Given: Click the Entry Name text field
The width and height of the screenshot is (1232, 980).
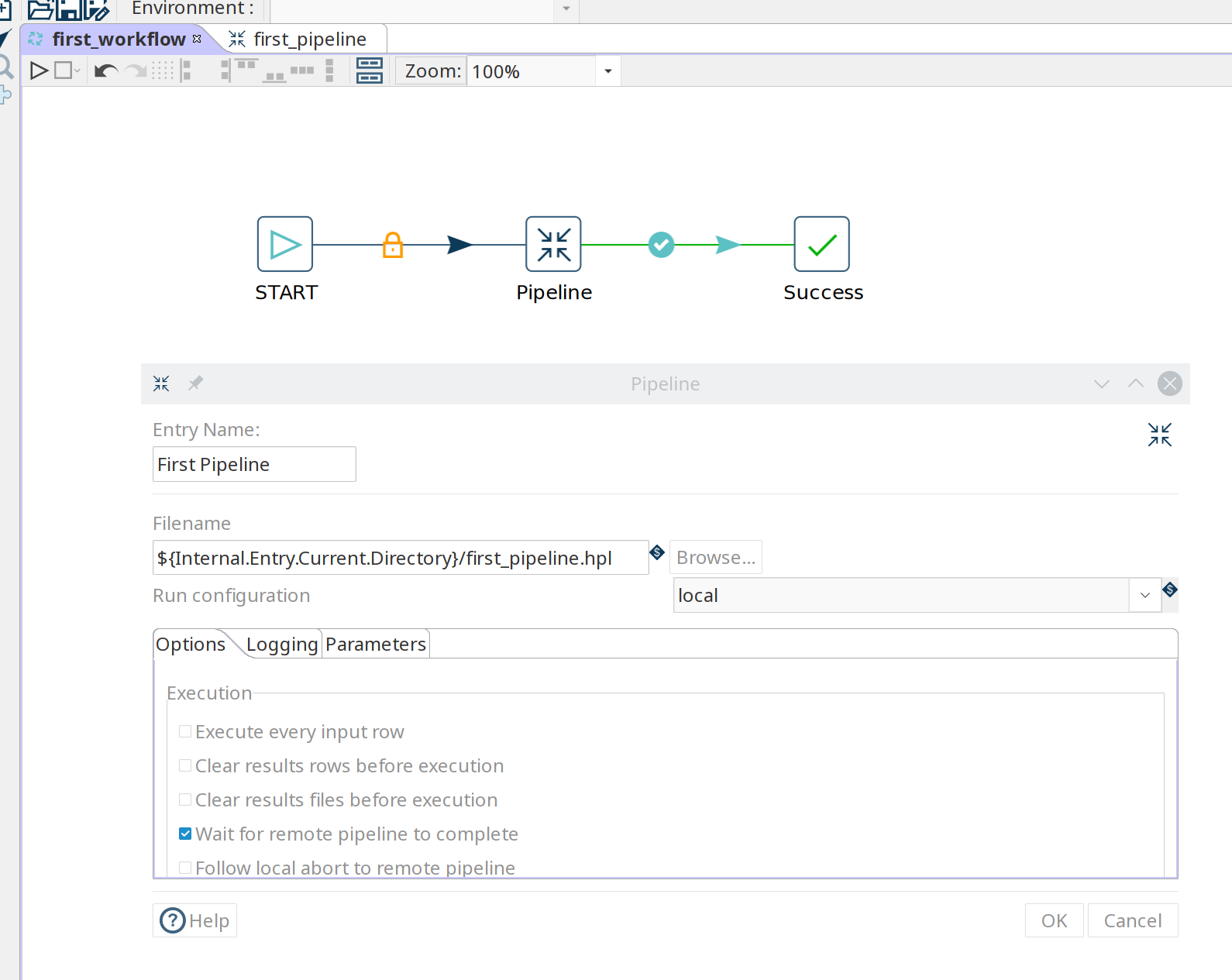Looking at the screenshot, I should click(254, 465).
